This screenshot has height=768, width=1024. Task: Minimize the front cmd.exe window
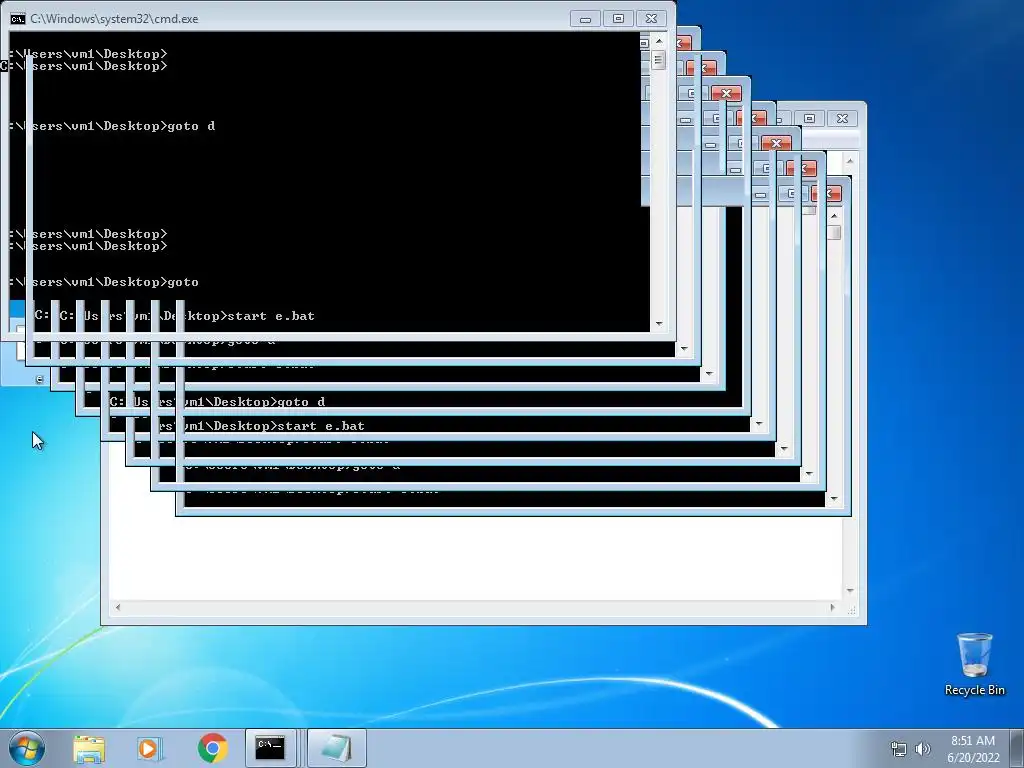pyautogui.click(x=585, y=19)
